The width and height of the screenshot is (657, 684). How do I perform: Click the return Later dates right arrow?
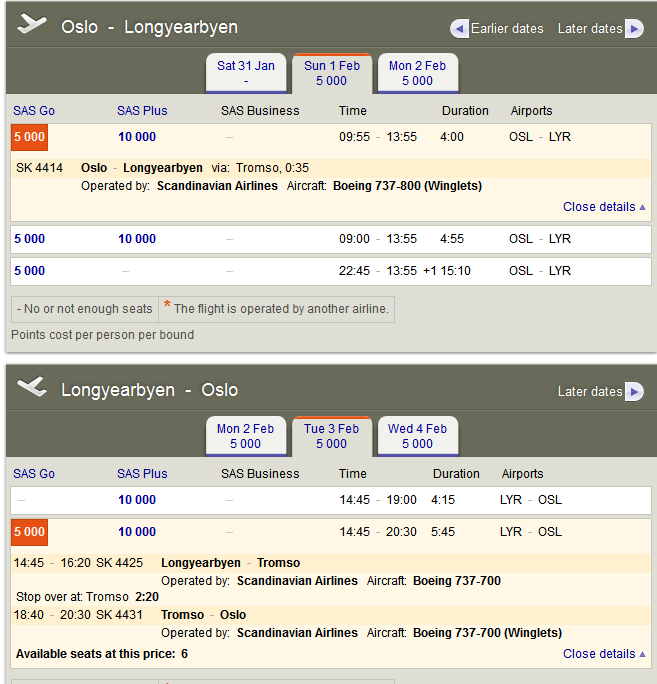[634, 391]
